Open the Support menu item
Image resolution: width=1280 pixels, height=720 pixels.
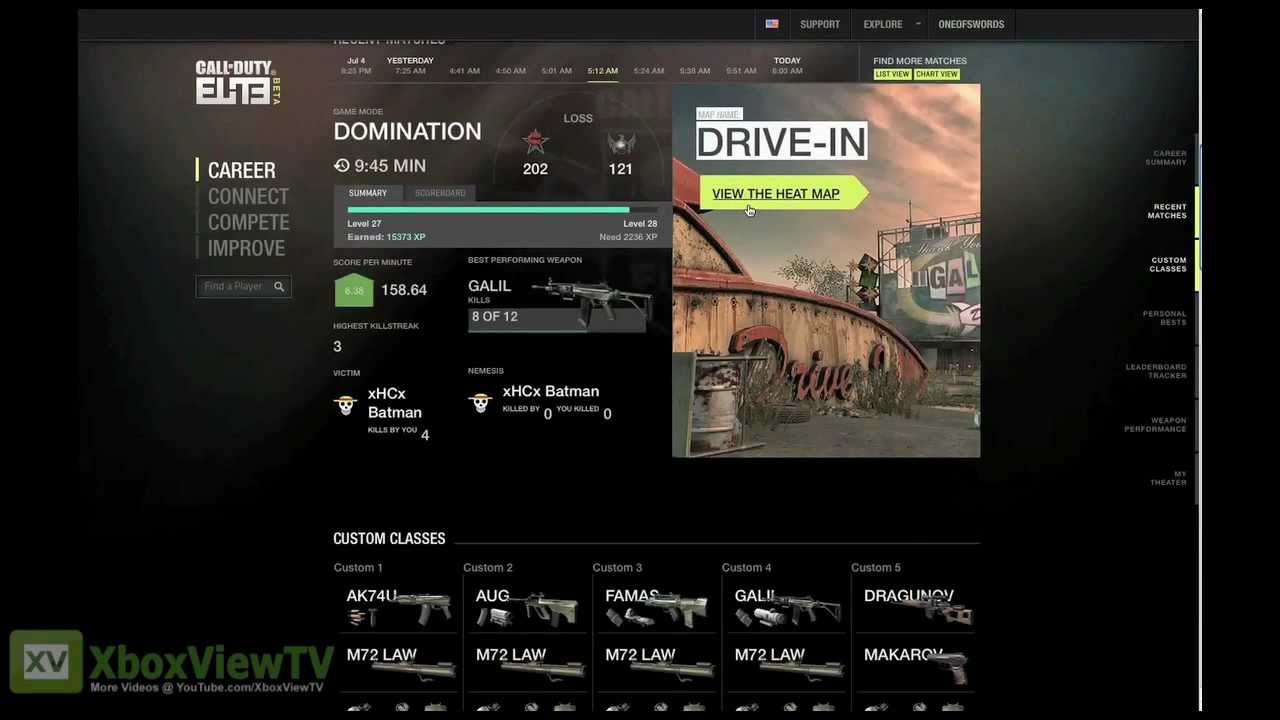820,24
